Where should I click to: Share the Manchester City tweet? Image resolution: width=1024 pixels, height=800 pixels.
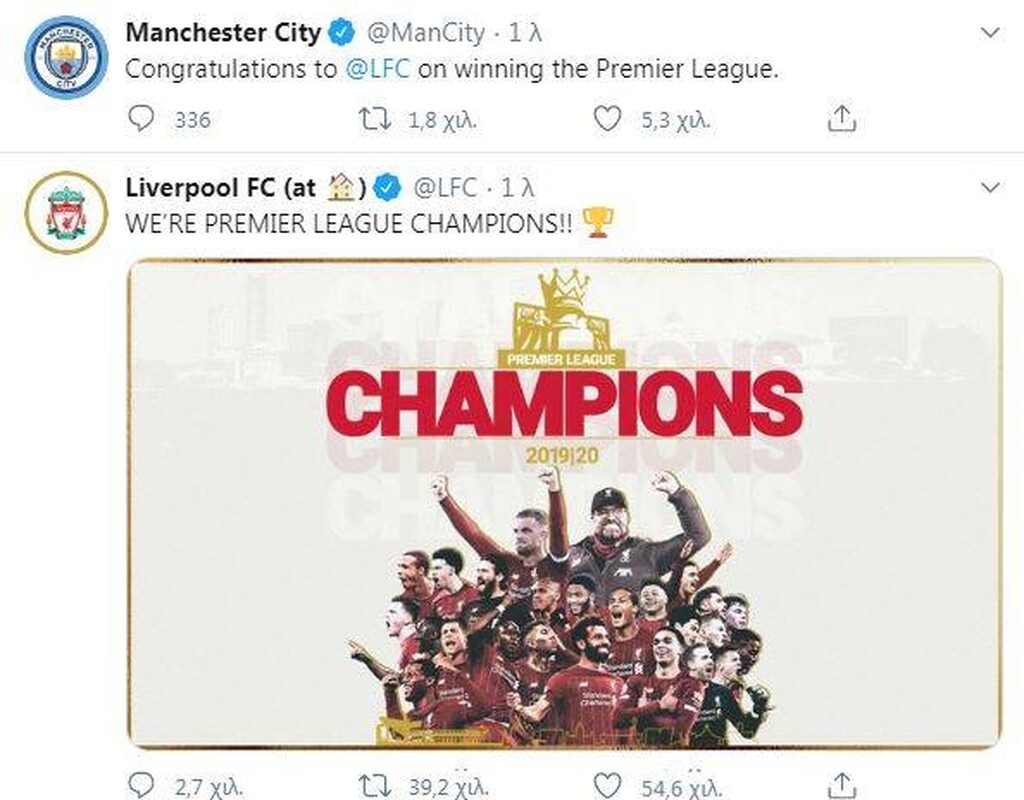coord(842,120)
